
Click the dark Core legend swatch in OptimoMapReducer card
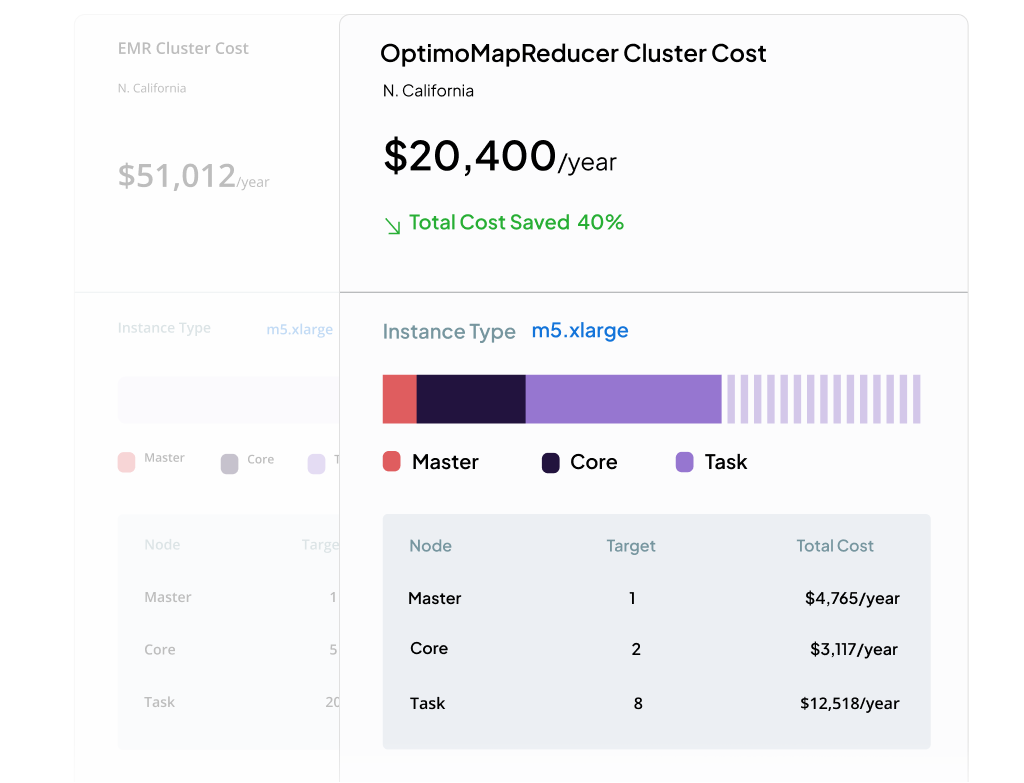click(551, 462)
